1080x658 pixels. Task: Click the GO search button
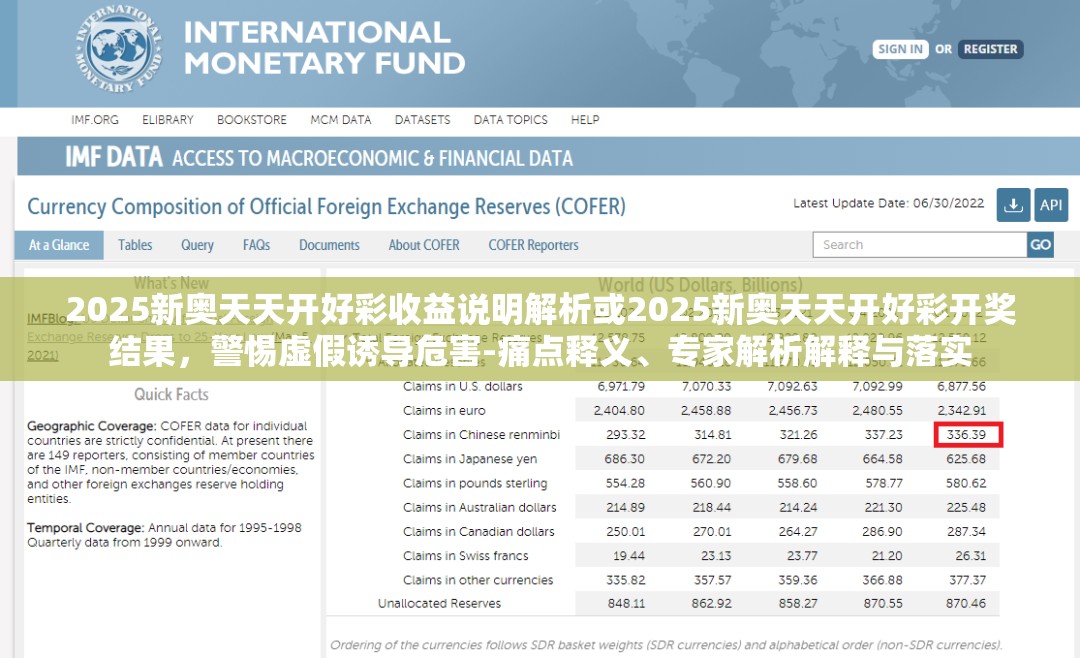point(1040,245)
